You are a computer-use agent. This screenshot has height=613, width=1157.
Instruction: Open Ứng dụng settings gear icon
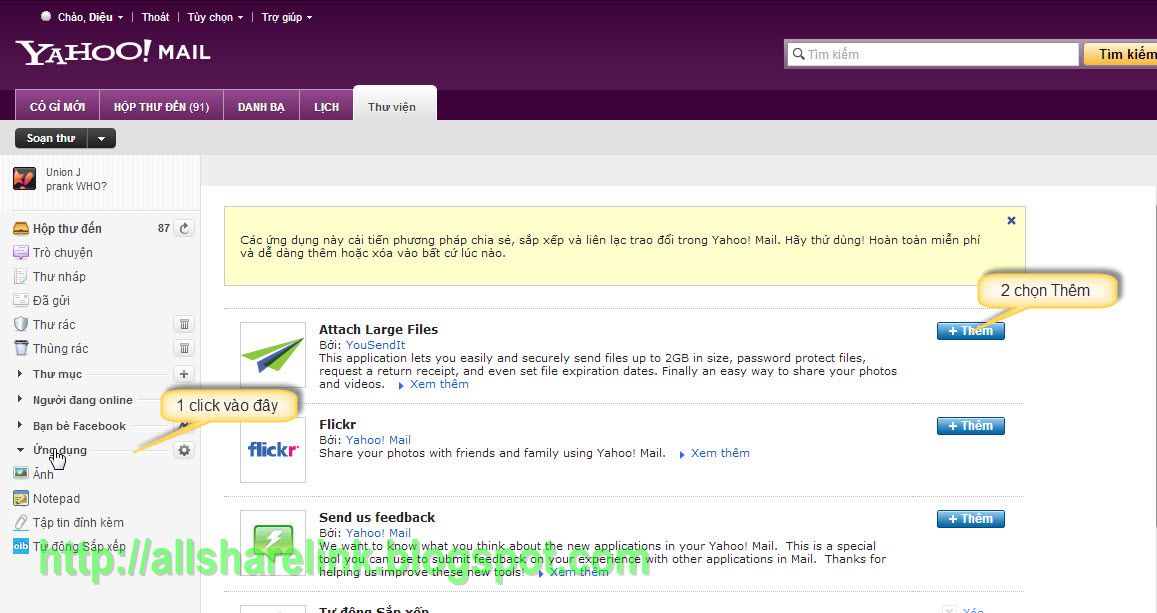click(184, 450)
